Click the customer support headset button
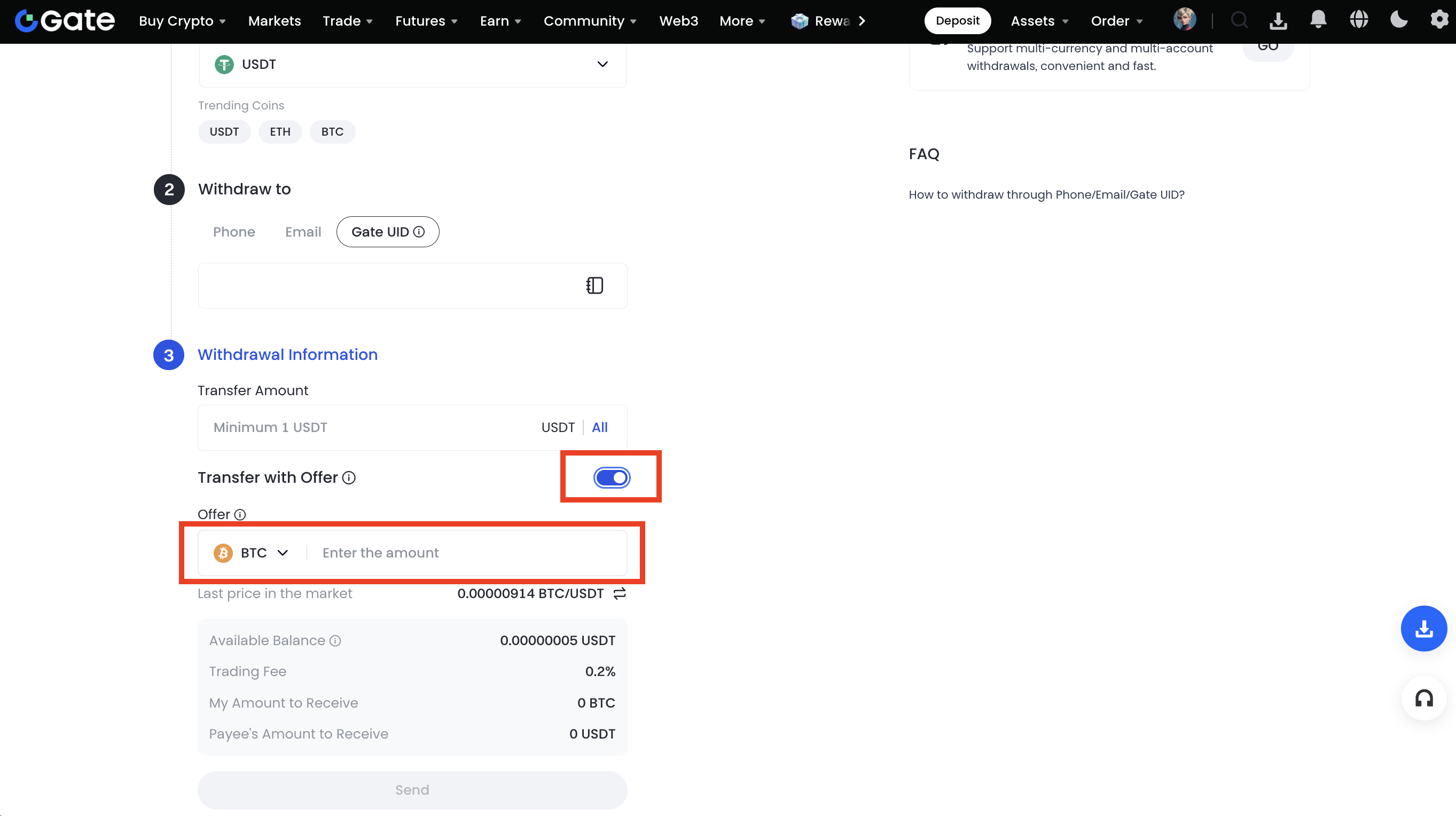 1423,699
